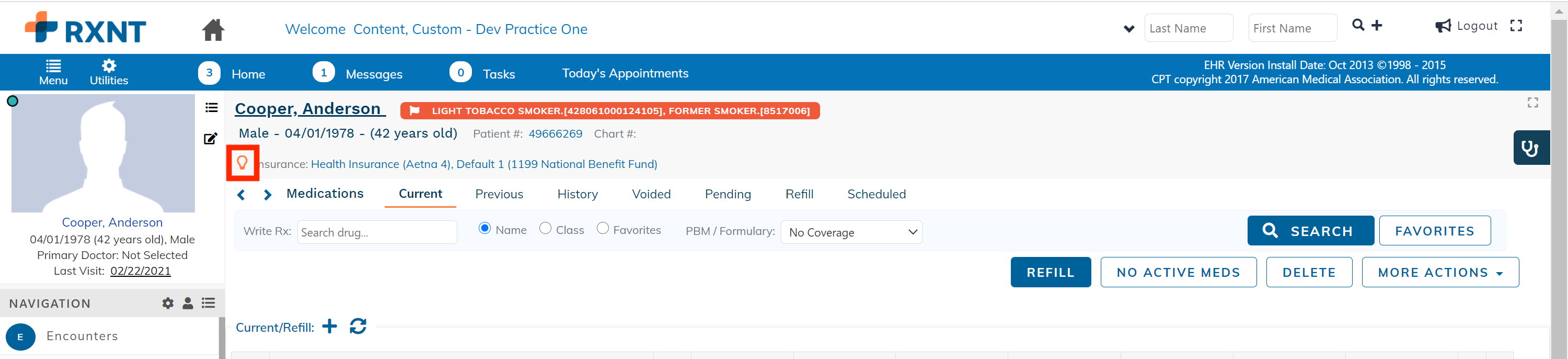Add a Current/Refill medication entry
Image resolution: width=1568 pixels, height=359 pixels.
tap(329, 326)
